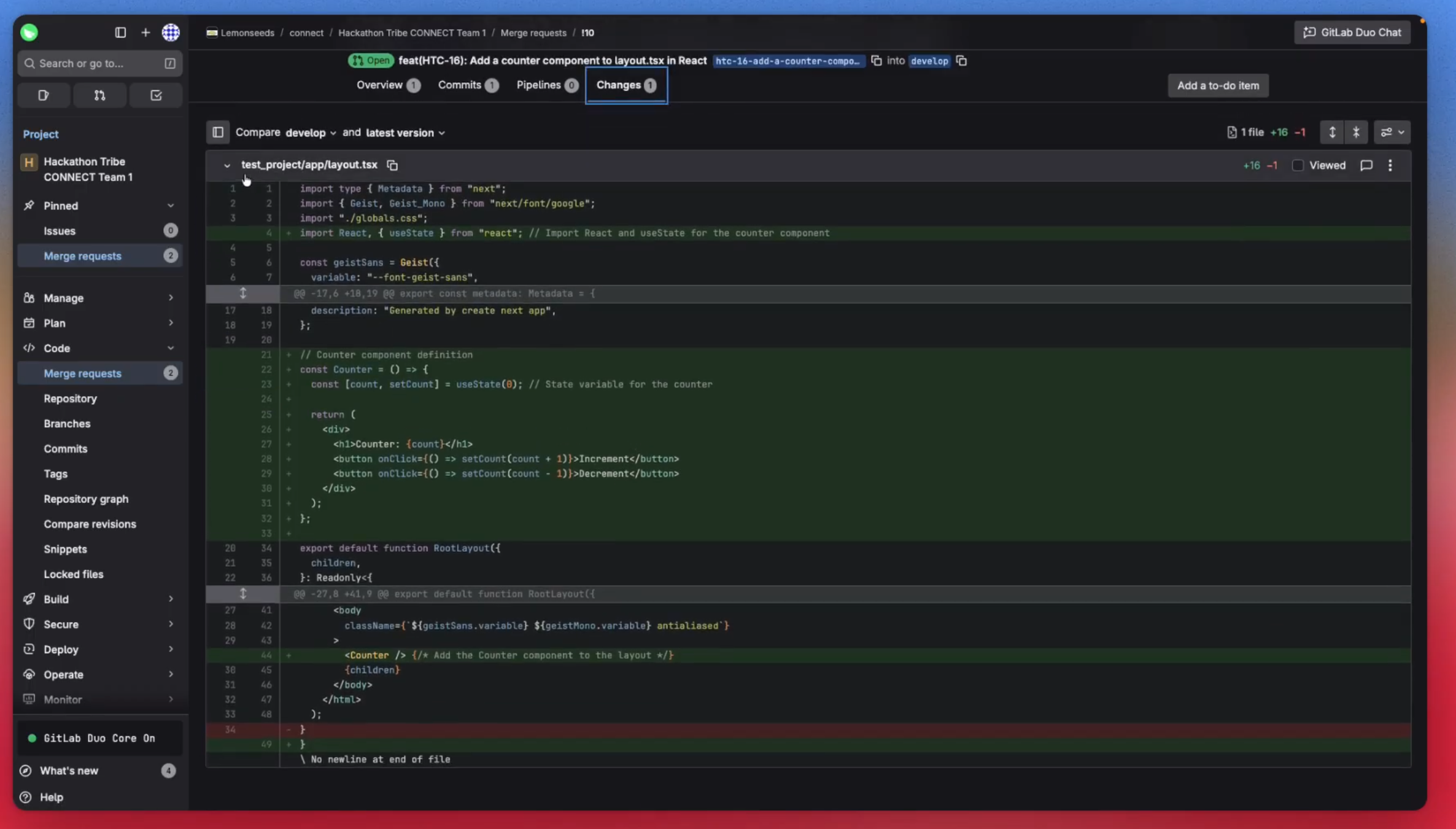The height and width of the screenshot is (829, 1456).
Task: Open the to-do list icon
Action: click(155, 95)
